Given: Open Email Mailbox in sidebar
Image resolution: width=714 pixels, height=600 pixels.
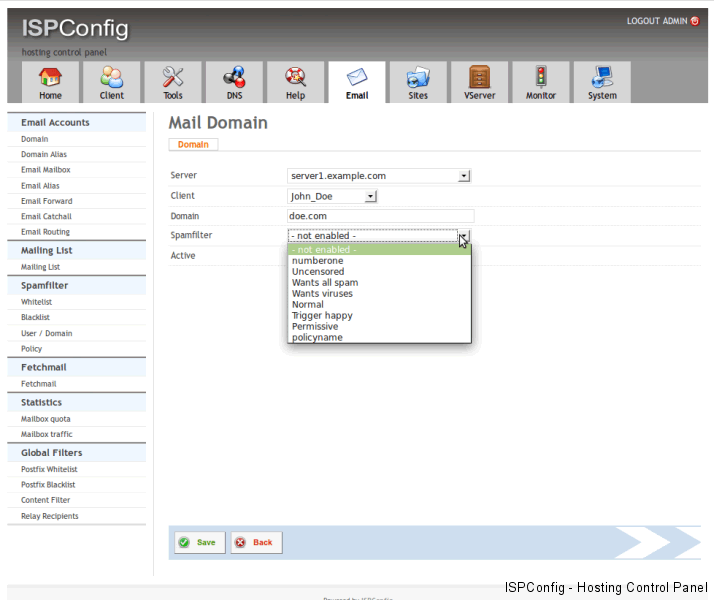Looking at the screenshot, I should 46,170.
